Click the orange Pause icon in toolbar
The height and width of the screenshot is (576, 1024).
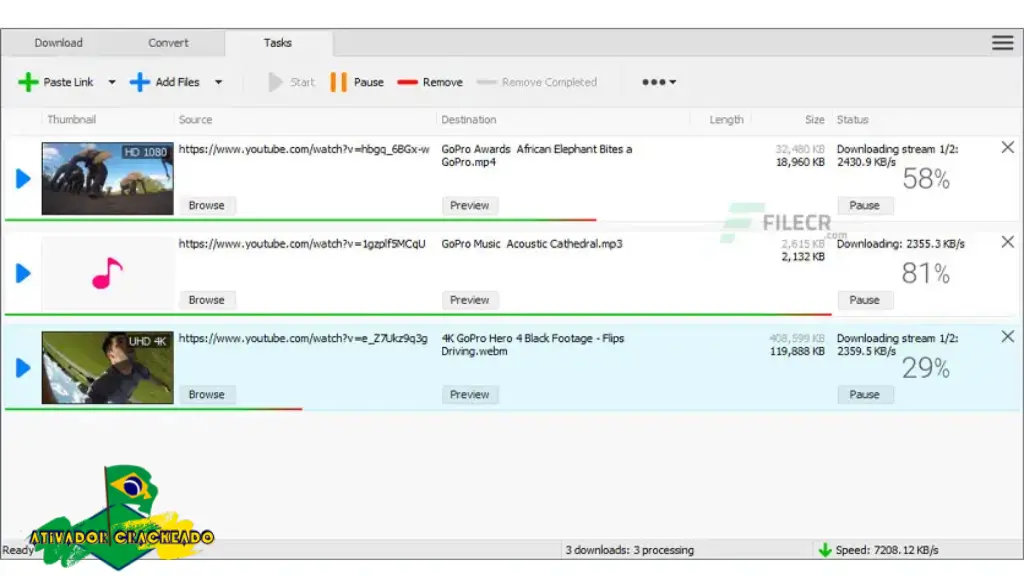338,82
